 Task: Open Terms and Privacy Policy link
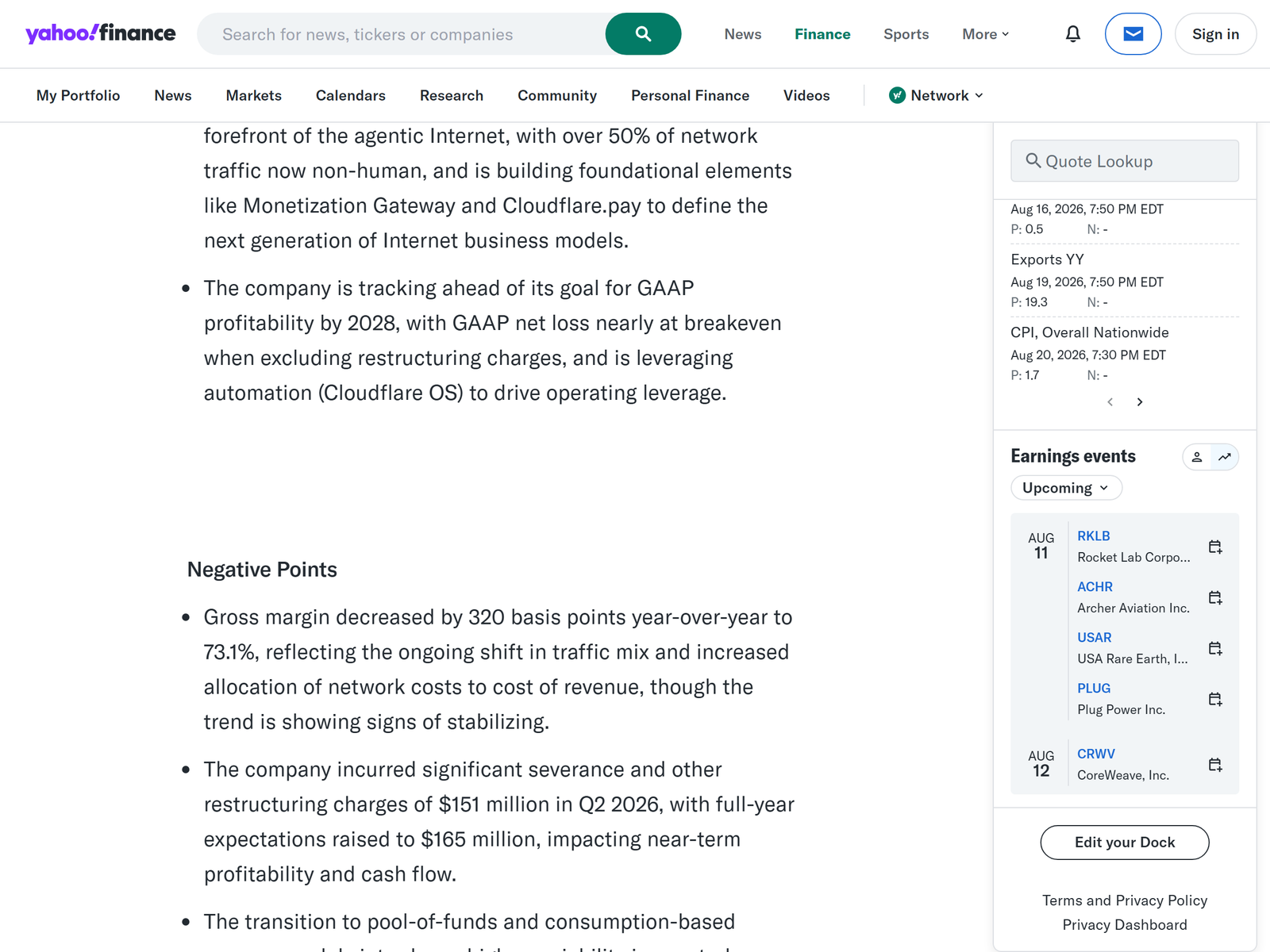tap(1125, 900)
